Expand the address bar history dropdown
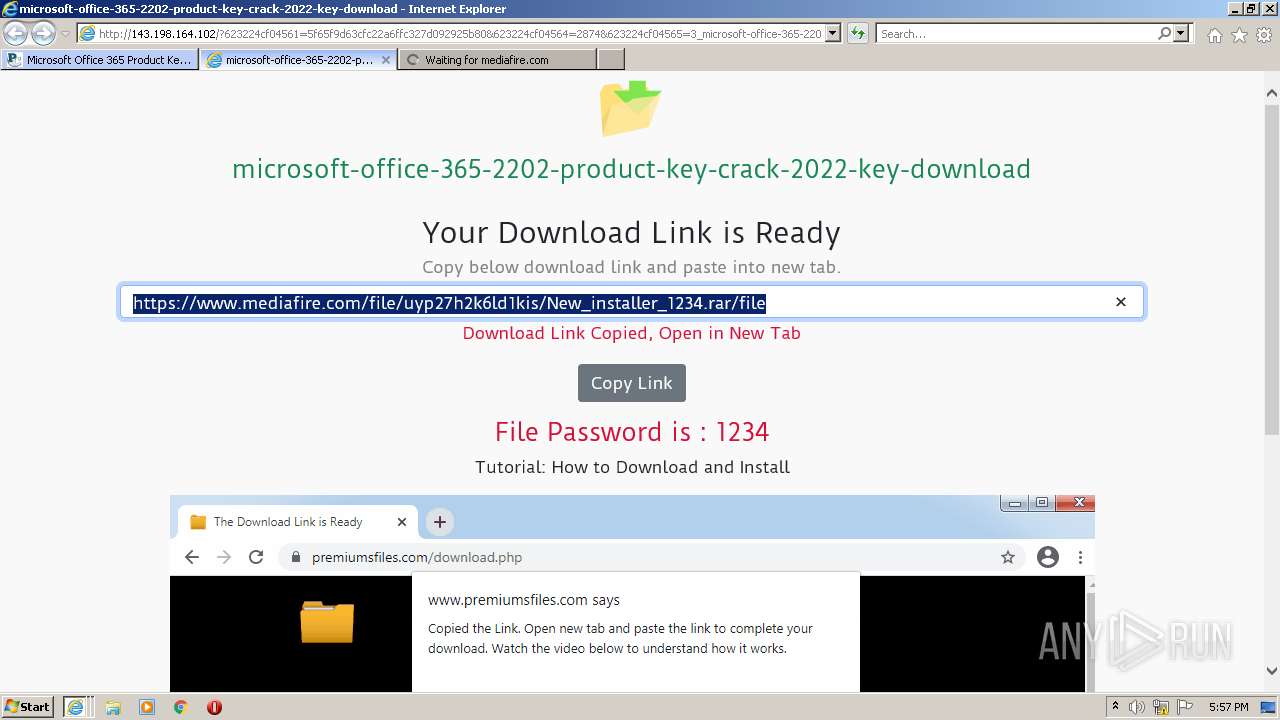 click(x=833, y=33)
